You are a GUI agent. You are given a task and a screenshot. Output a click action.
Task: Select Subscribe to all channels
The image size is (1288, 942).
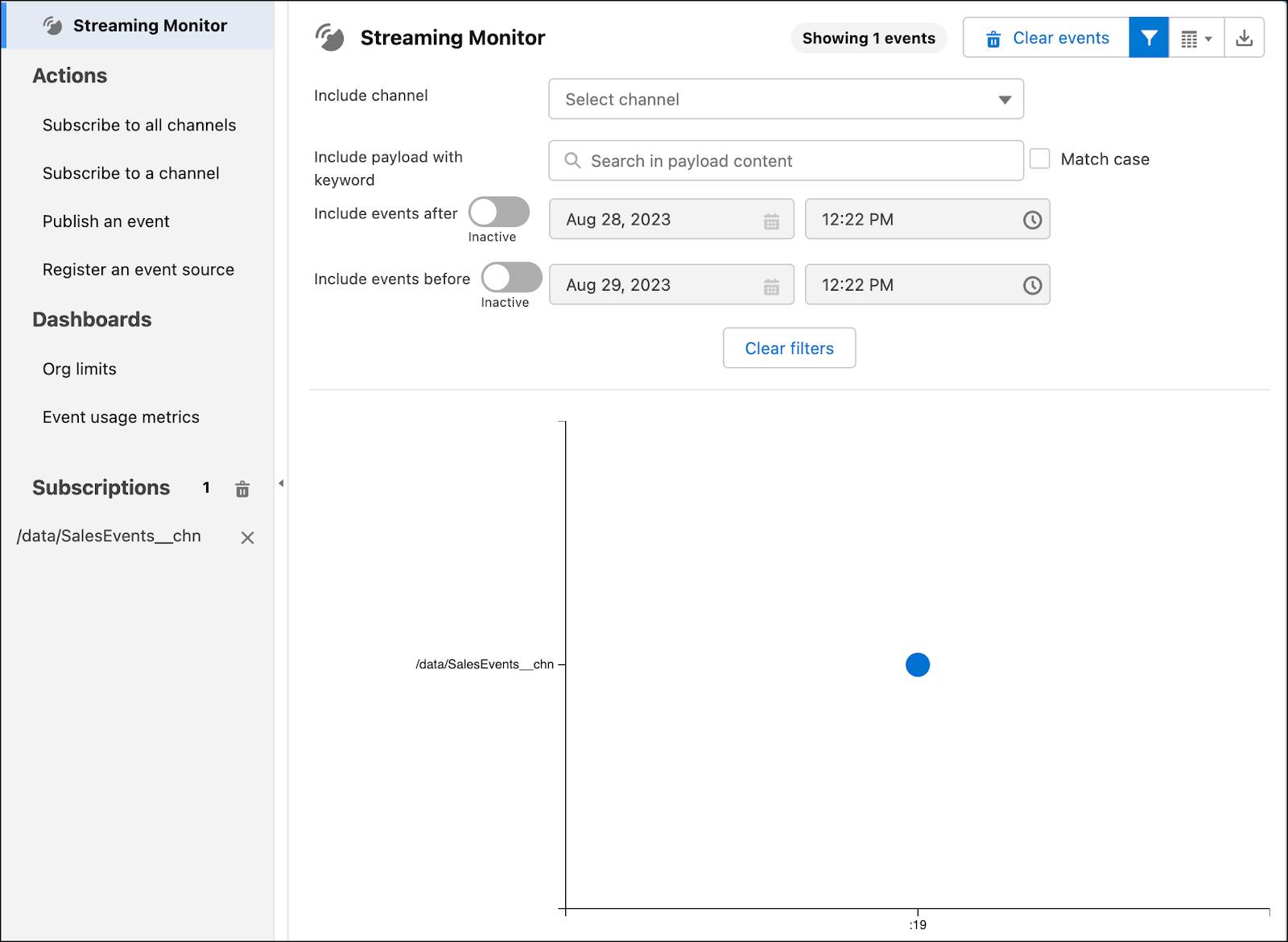point(139,126)
